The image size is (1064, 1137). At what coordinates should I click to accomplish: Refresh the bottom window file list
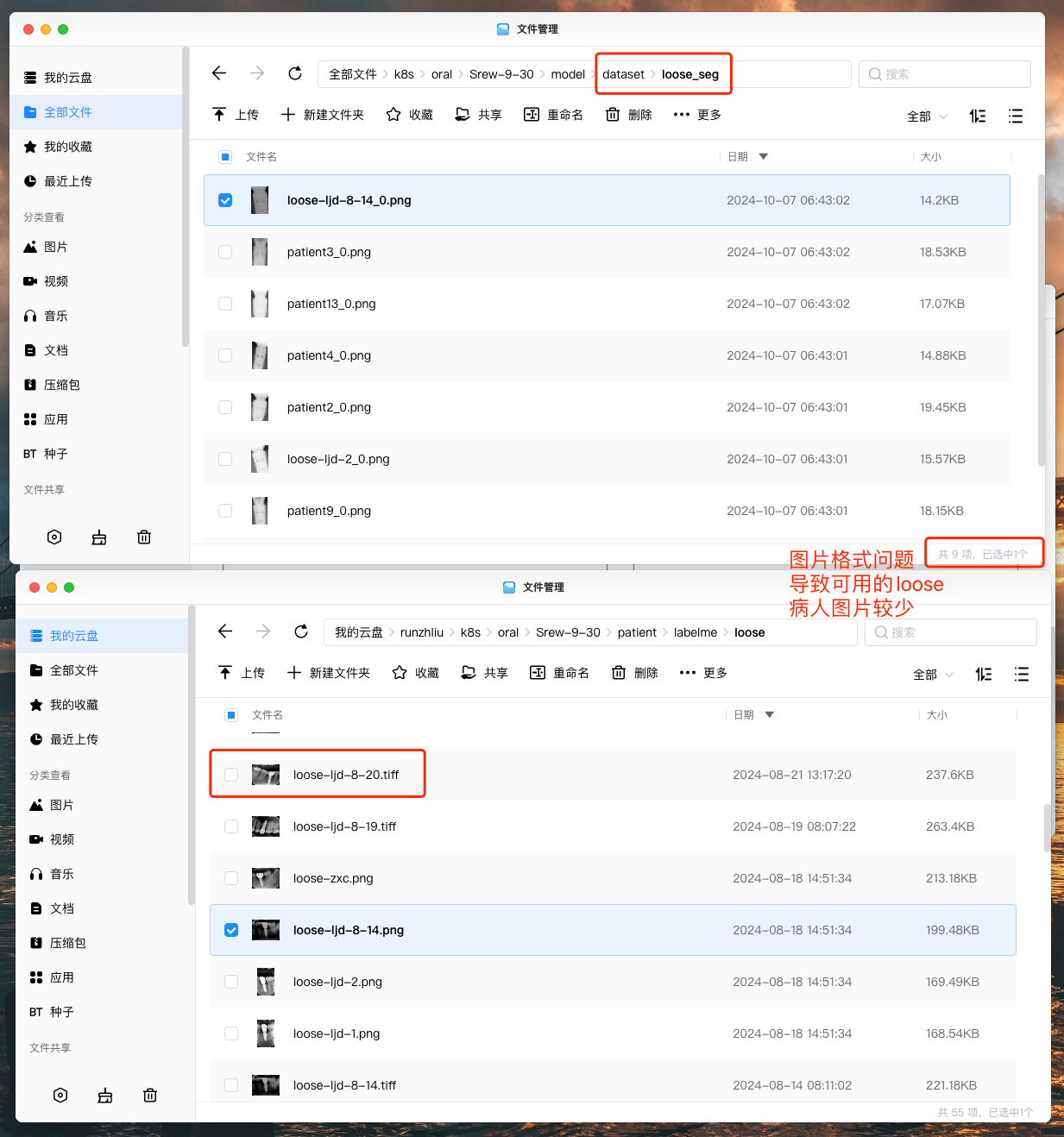(x=301, y=631)
